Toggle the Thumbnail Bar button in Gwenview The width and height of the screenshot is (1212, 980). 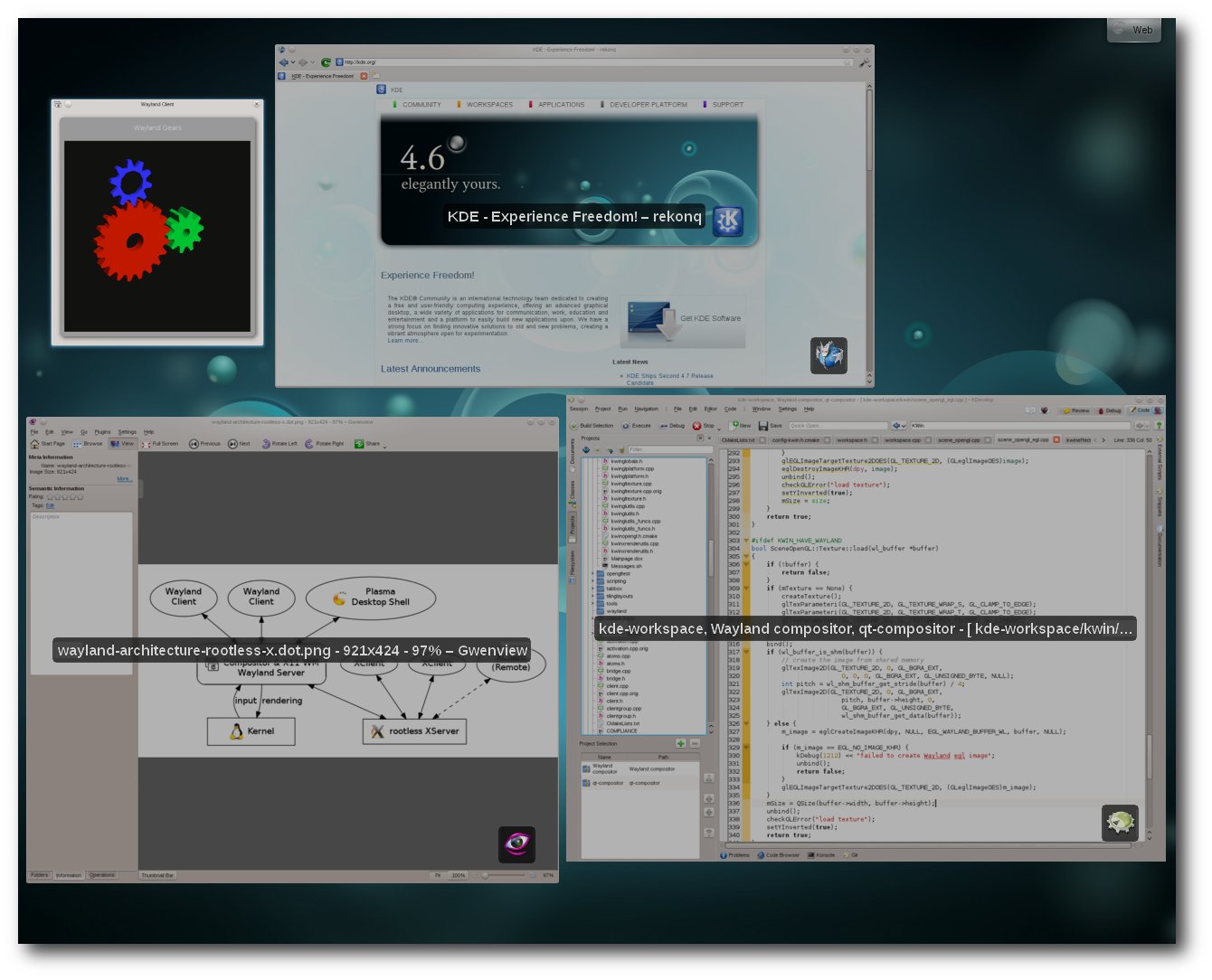(x=157, y=875)
